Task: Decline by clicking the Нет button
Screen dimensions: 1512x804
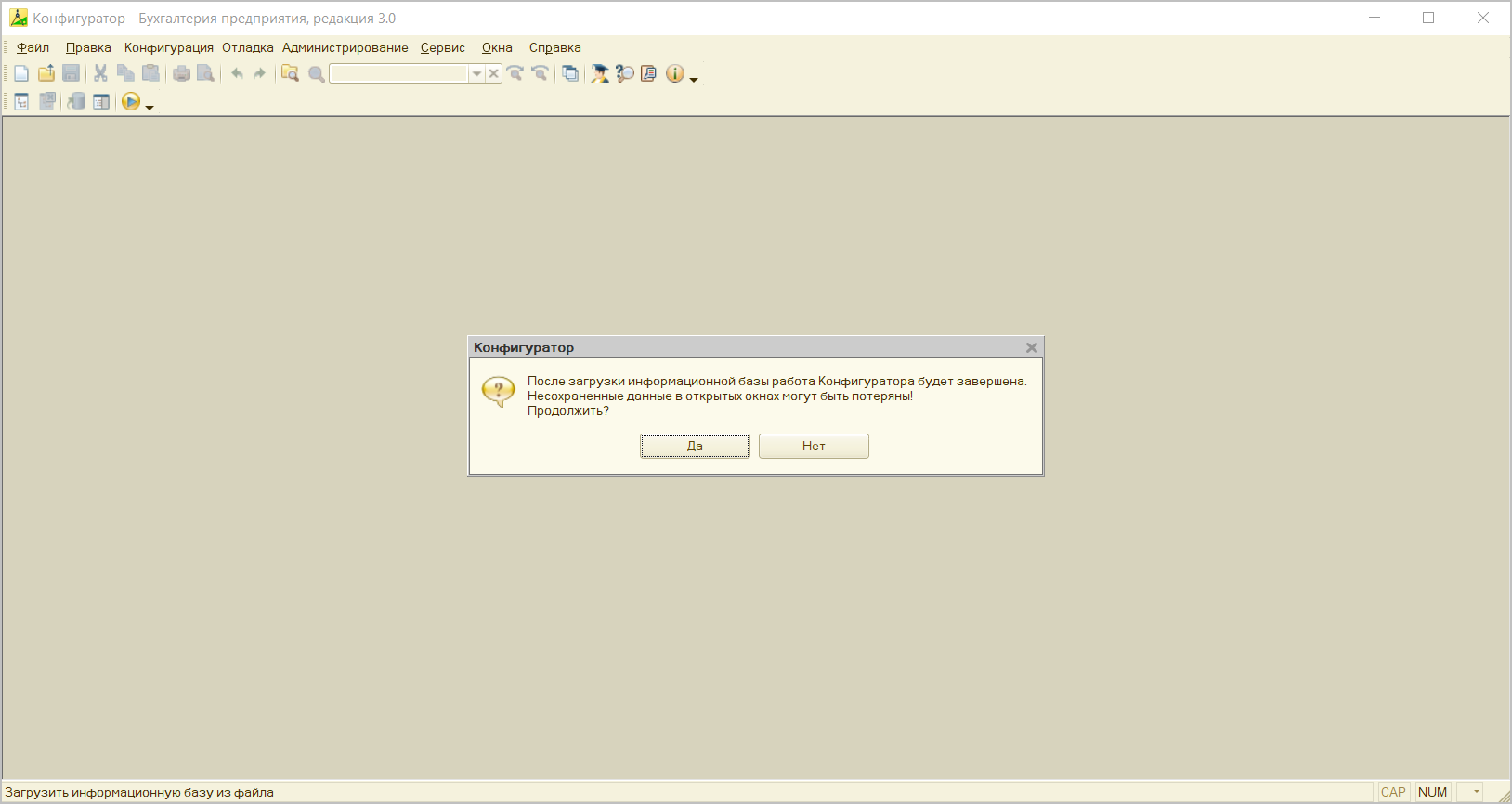Action: [814, 447]
